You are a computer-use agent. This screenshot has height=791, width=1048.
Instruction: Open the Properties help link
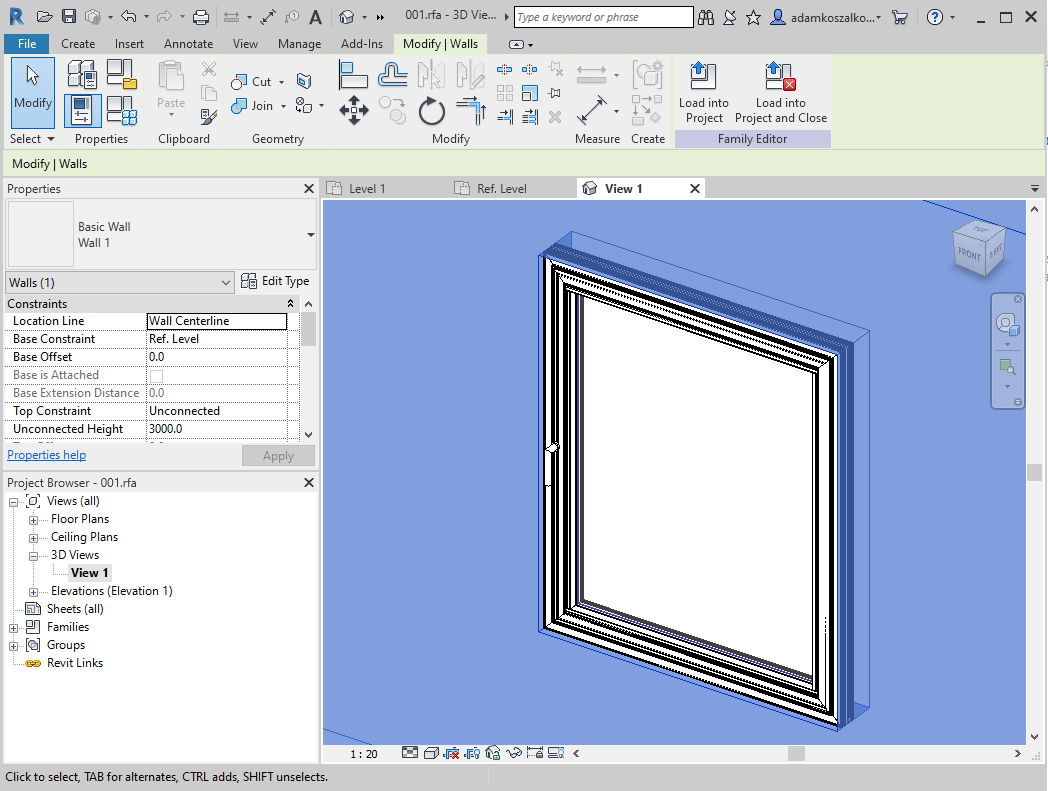coord(47,455)
